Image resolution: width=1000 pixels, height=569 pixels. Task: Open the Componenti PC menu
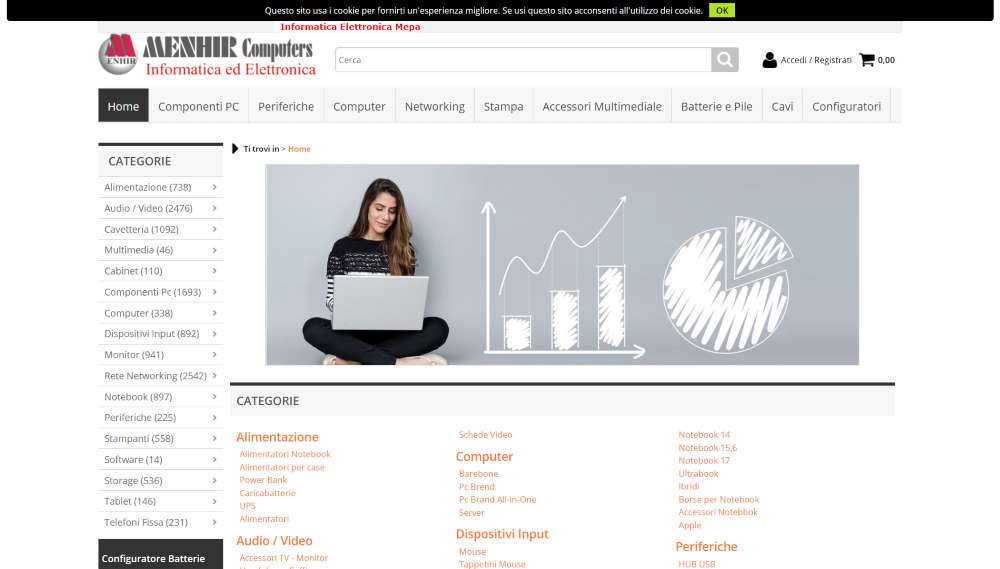[198, 106]
